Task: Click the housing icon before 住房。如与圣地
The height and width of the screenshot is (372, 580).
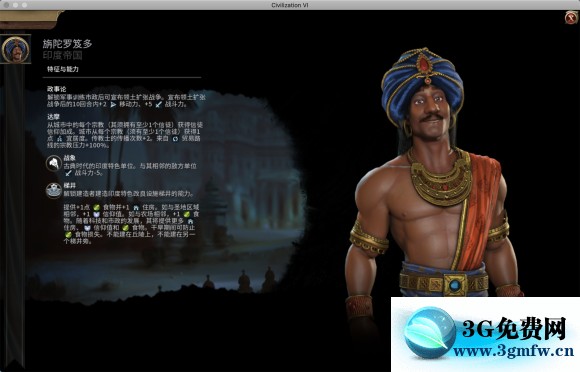Action: pos(136,207)
